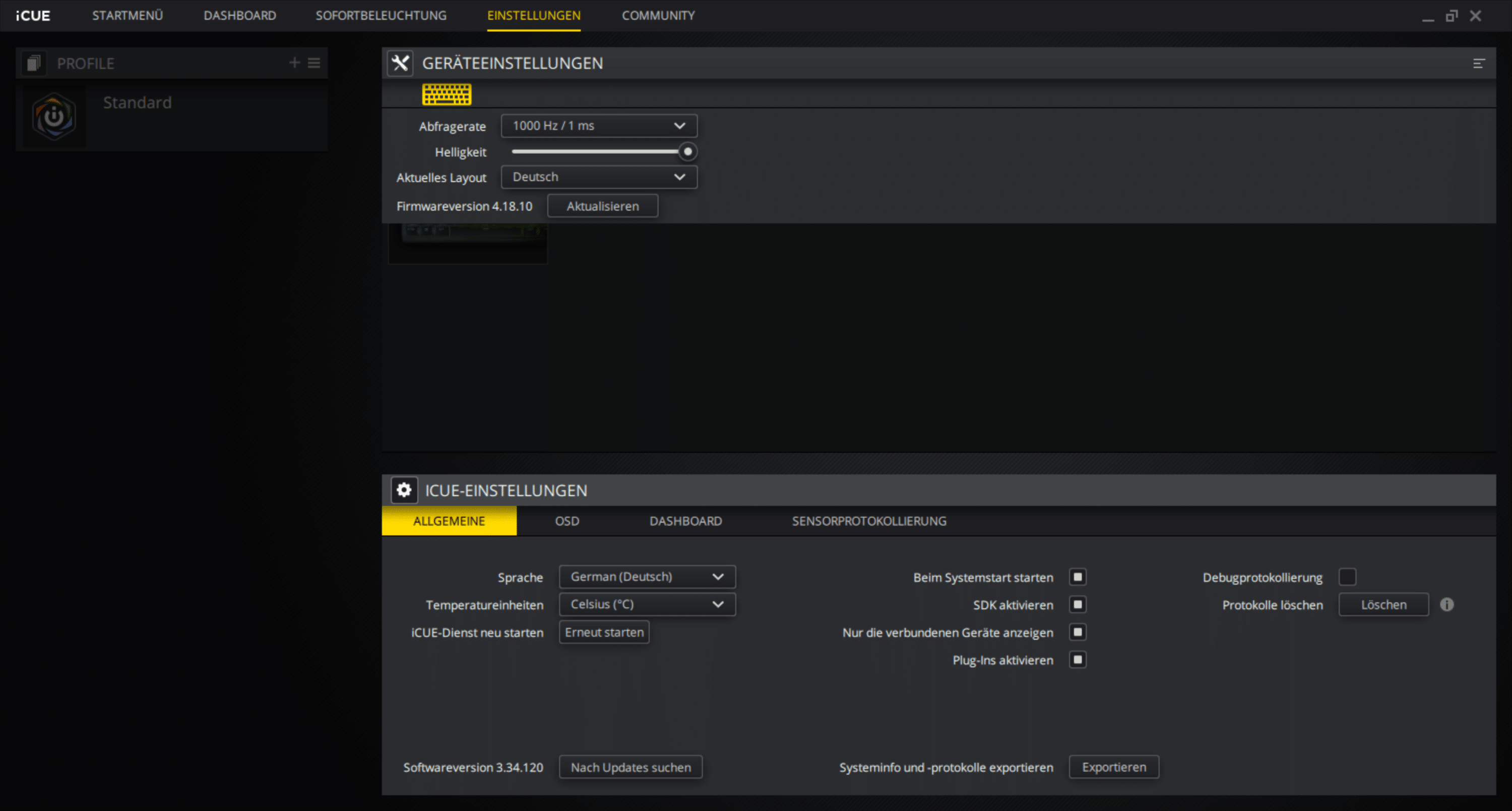Click the wrench tools icon in Geräteeinstellungen

click(400, 63)
